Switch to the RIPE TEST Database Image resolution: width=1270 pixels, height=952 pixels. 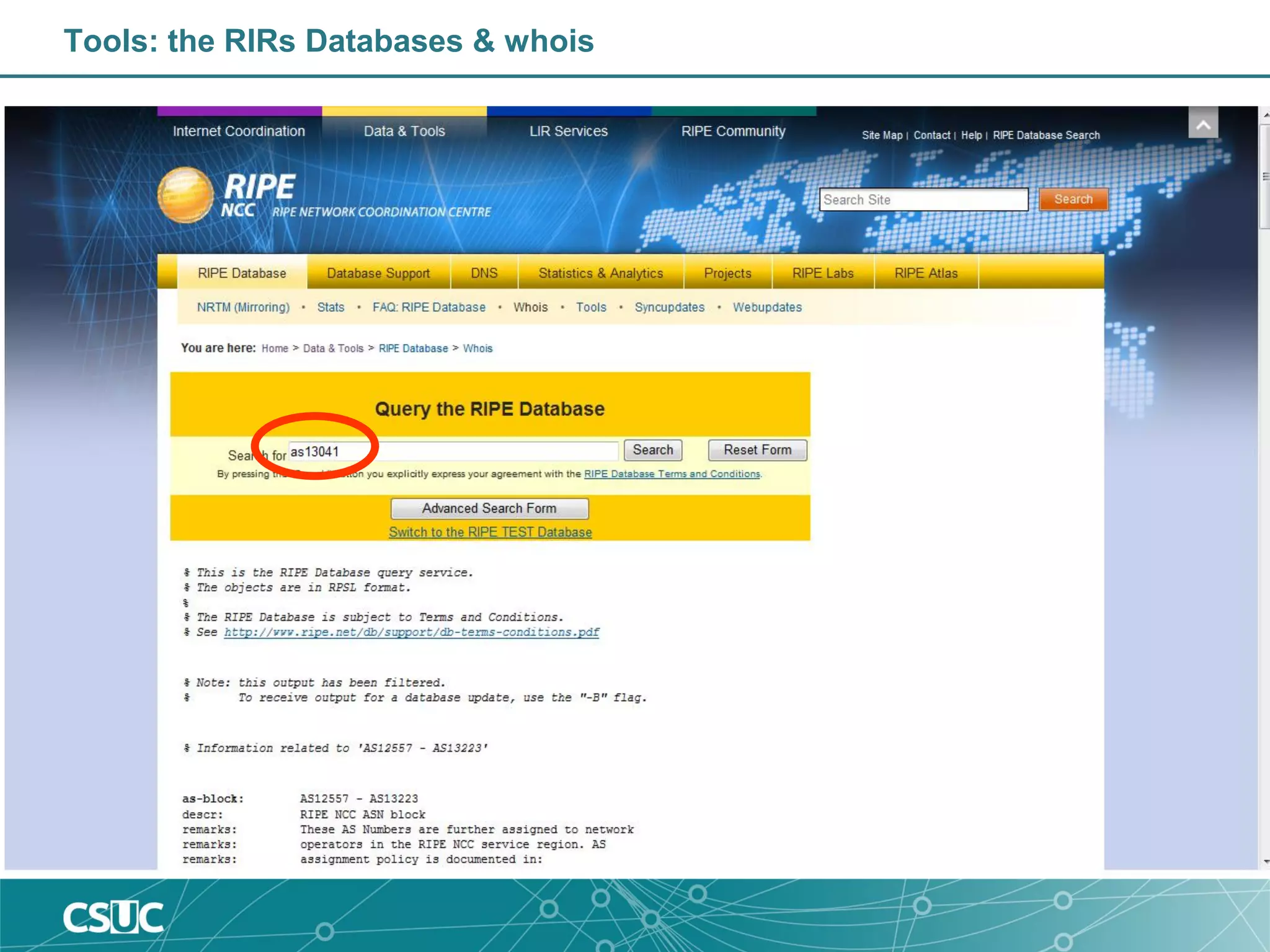click(490, 532)
